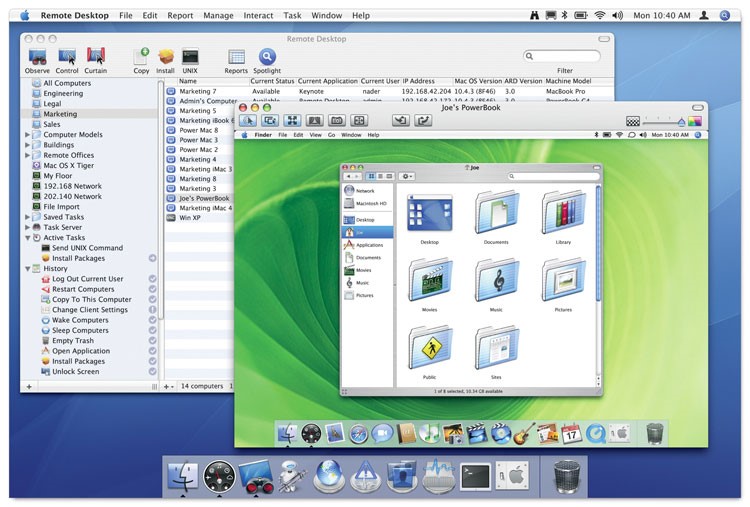
Task: Toggle share mouse control button
Action: 270,121
